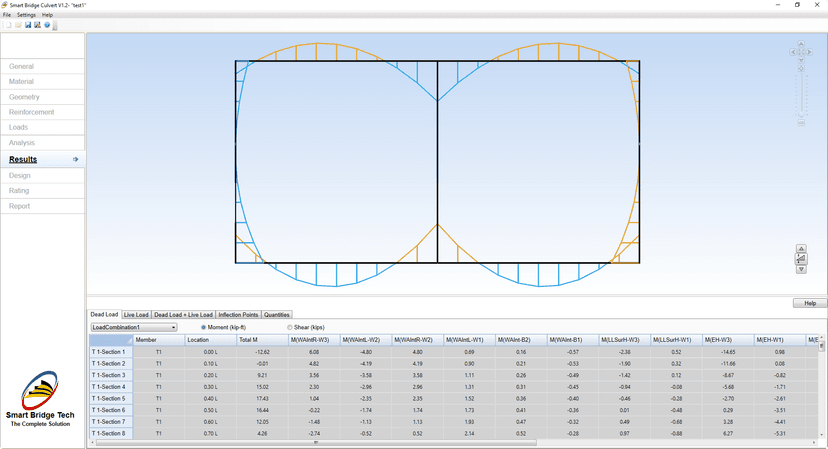Open the File menu
828x449 pixels.
(7, 15)
